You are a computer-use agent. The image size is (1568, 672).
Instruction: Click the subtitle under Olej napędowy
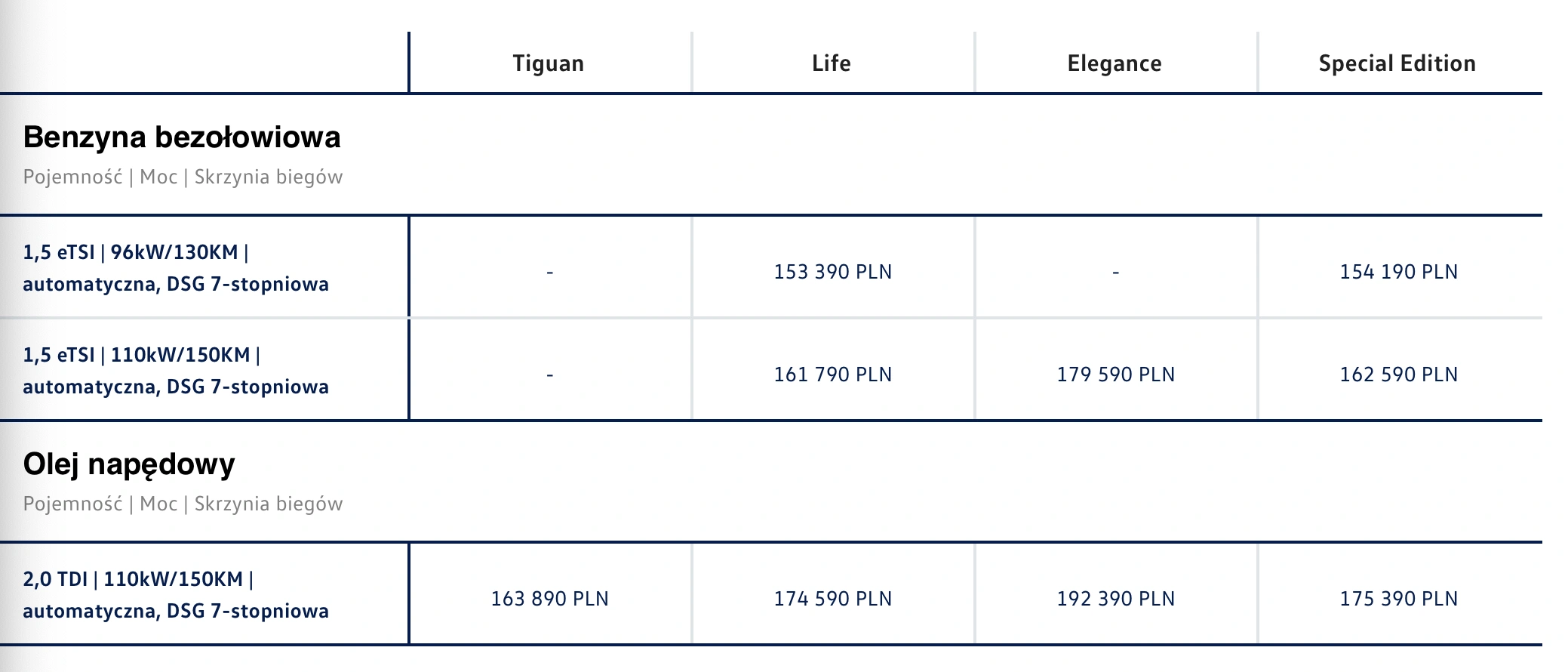pyautogui.click(x=183, y=504)
